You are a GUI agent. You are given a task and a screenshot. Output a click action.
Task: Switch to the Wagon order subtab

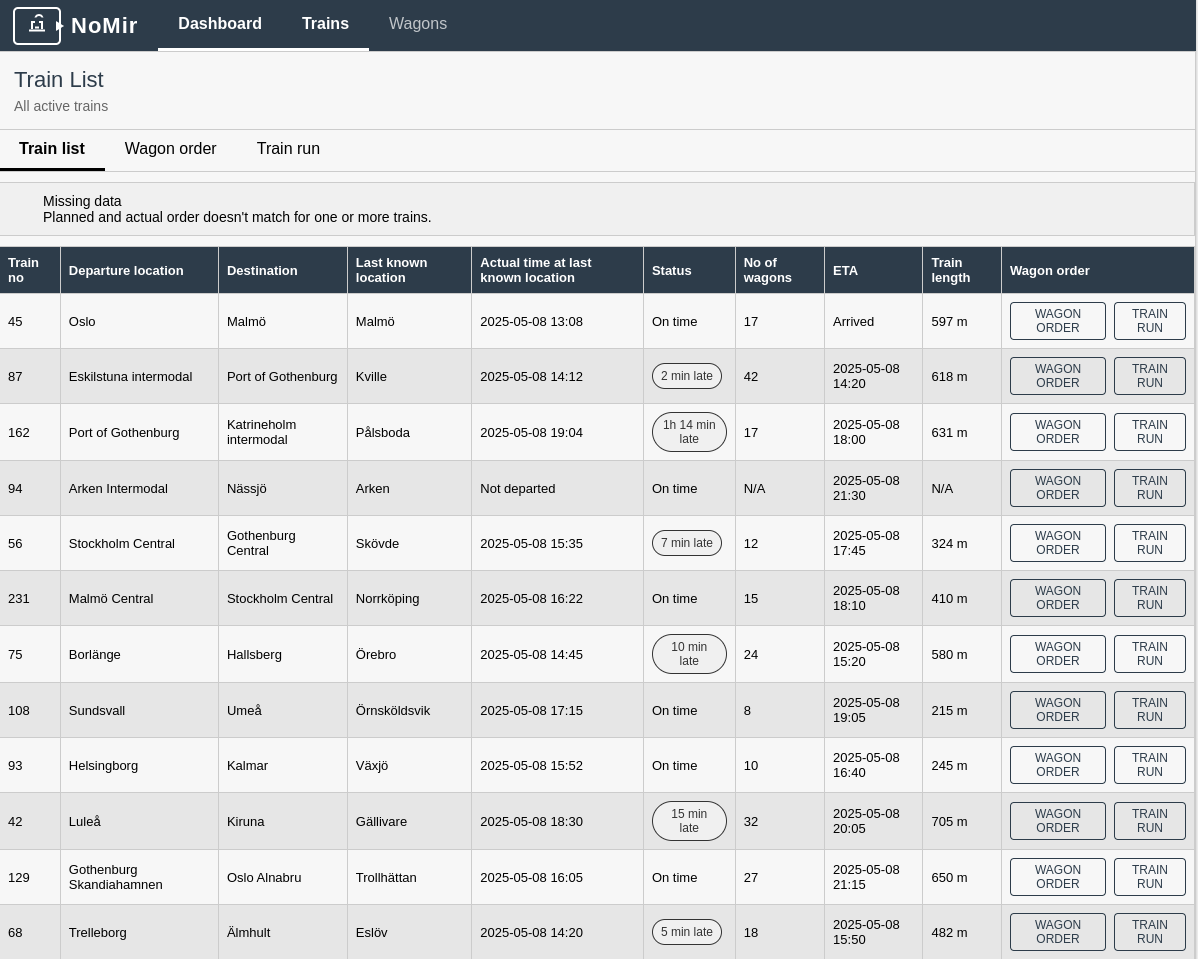tap(170, 149)
